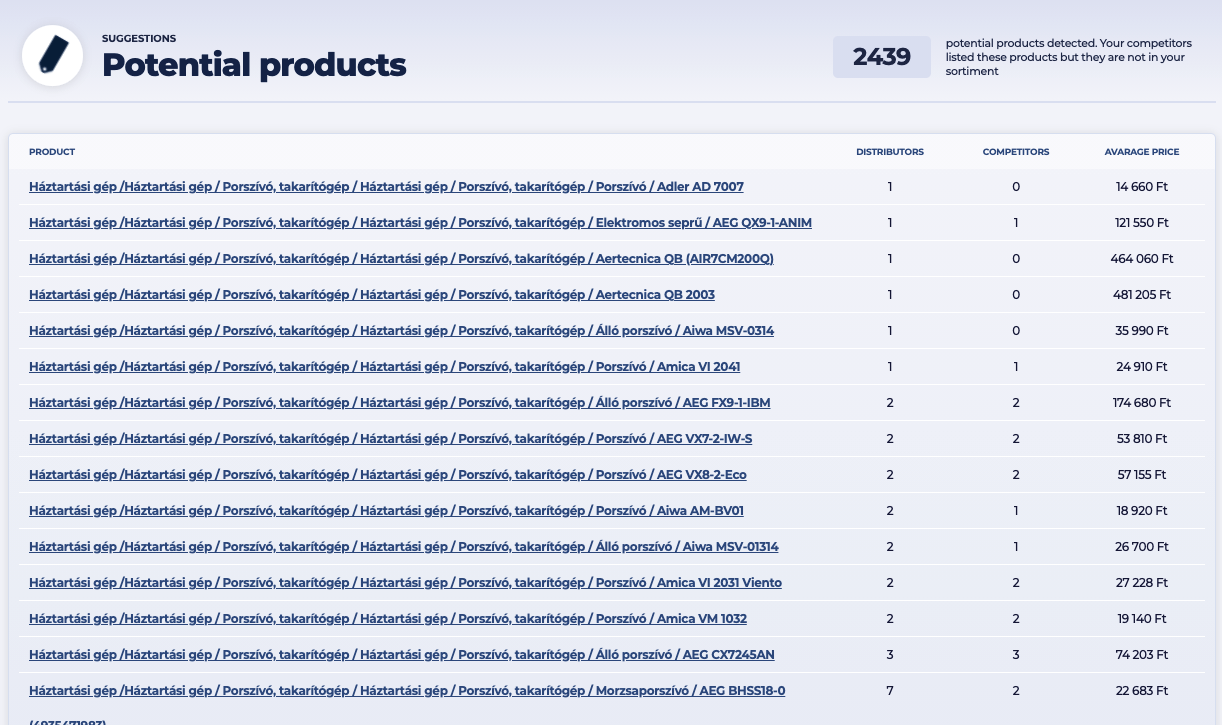Click competitors count 0 in Adler AD 7007 row
1222x725 pixels.
(x=1016, y=187)
